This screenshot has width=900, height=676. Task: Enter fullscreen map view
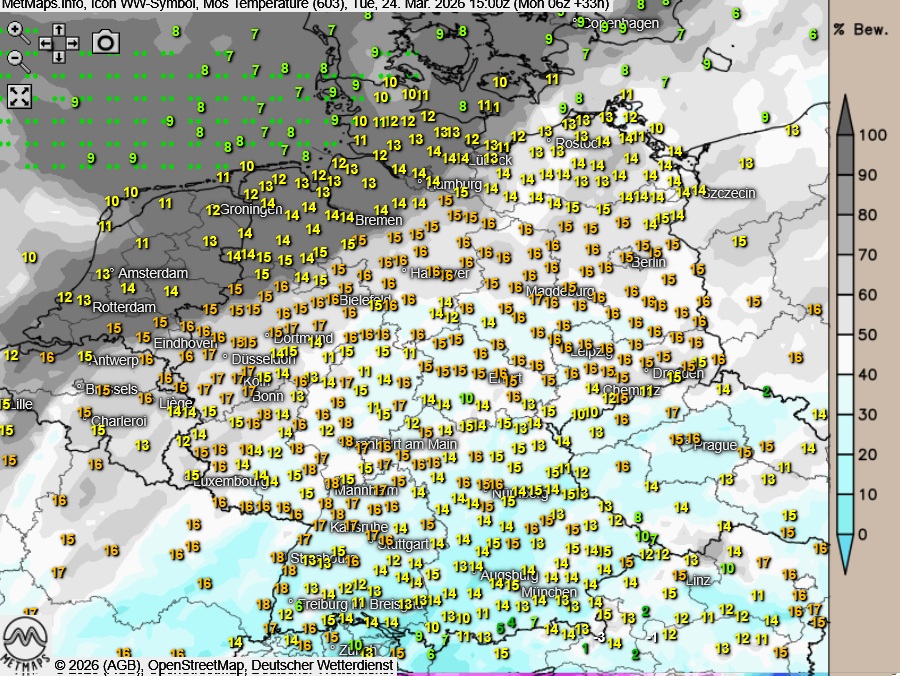[x=19, y=96]
